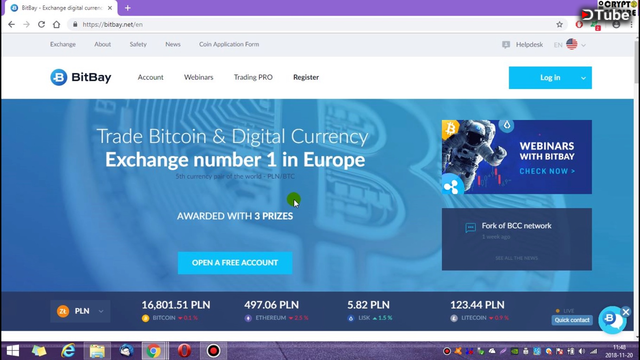This screenshot has width=640, height=360.
Task: Read the Fork of BCC network news
Action: click(x=516, y=226)
